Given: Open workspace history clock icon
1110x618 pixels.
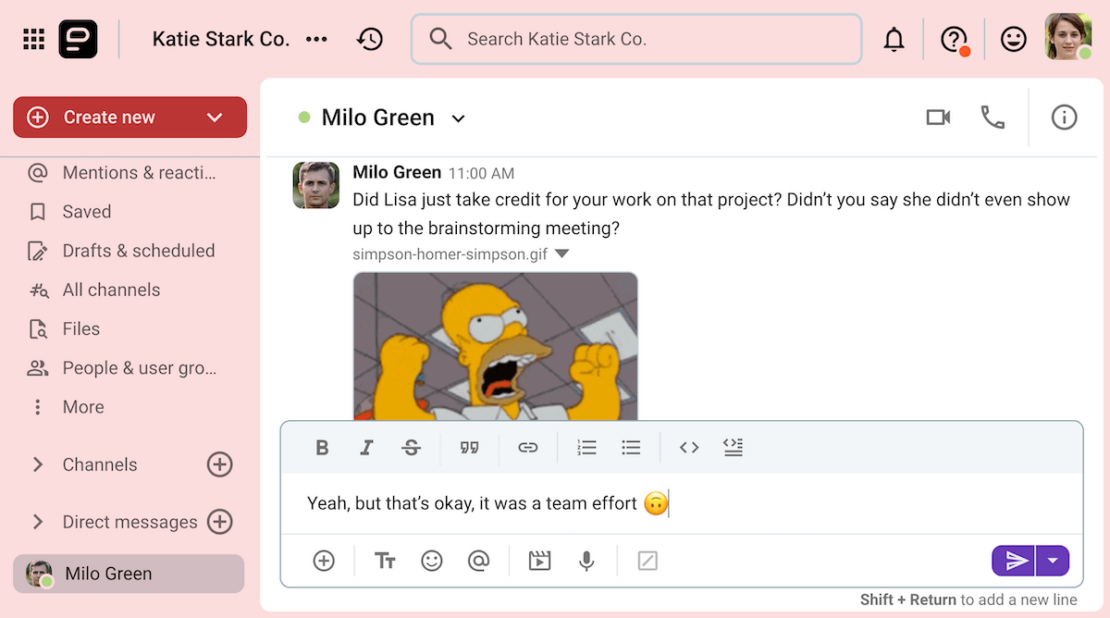Looking at the screenshot, I should tap(370, 39).
